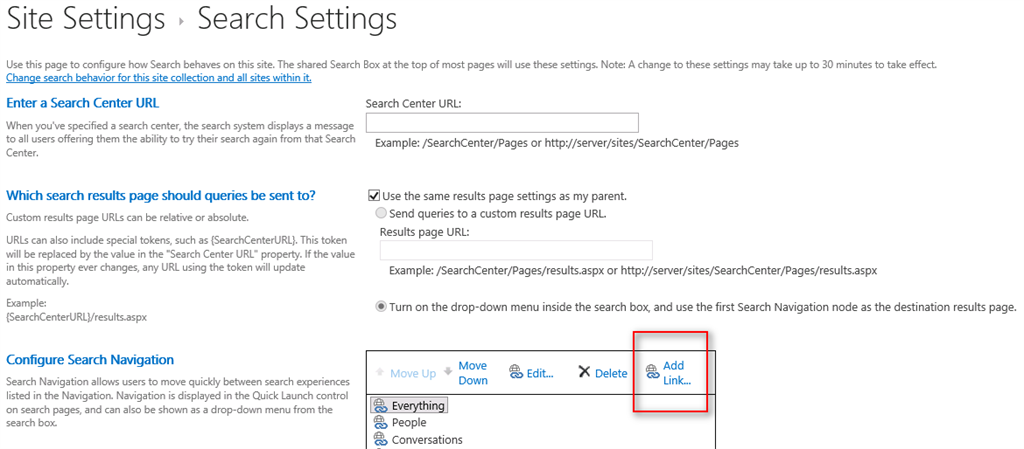Select 'Send queries to a custom results page URL'

(381, 213)
